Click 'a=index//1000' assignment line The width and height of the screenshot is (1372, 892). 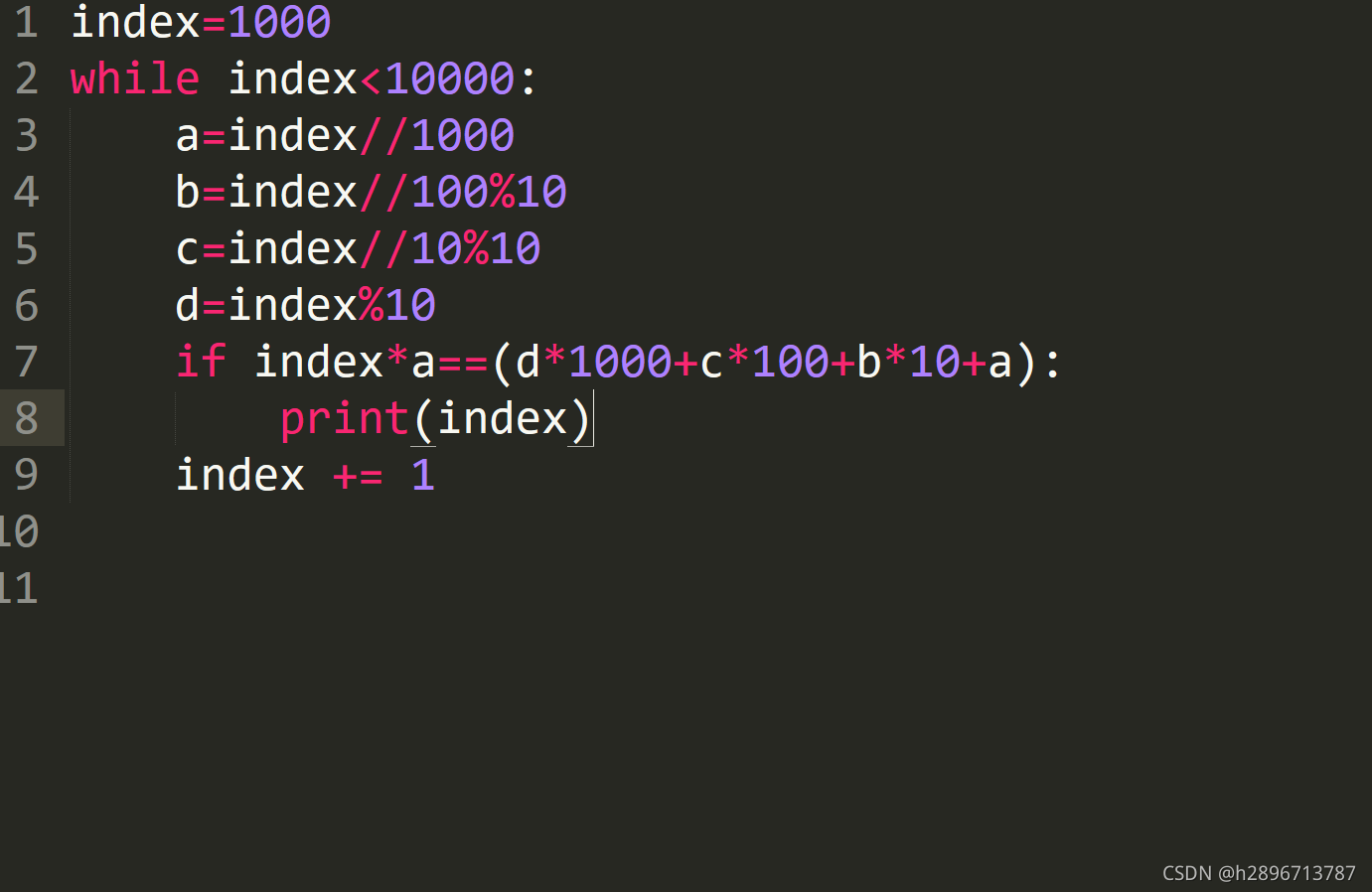(x=345, y=136)
